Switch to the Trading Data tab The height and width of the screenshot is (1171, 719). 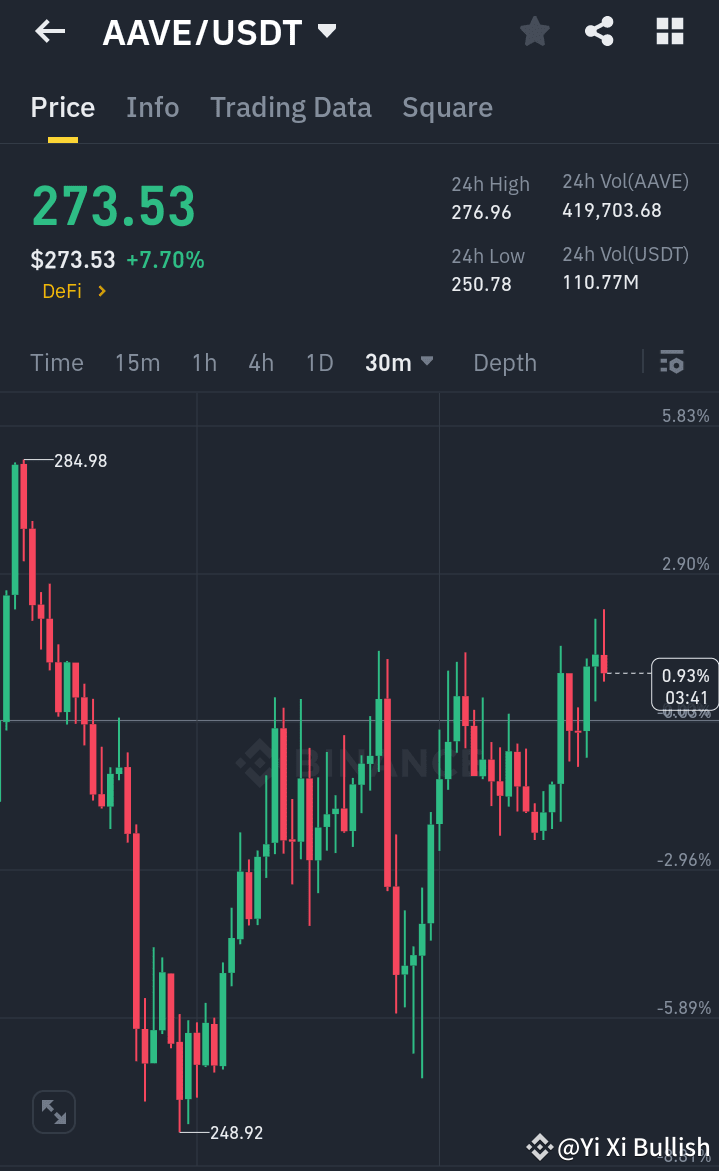coord(290,107)
